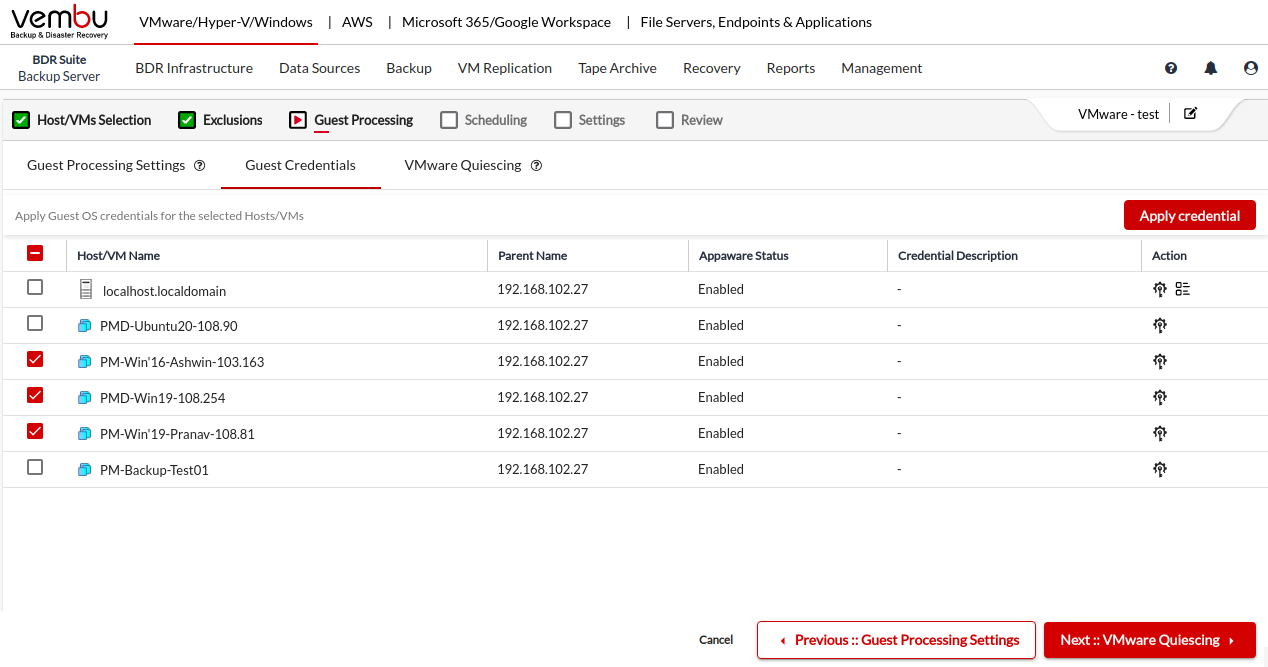Click credential action icon for PM-Backup-Test01
The height and width of the screenshot is (667, 1268).
point(1159,469)
